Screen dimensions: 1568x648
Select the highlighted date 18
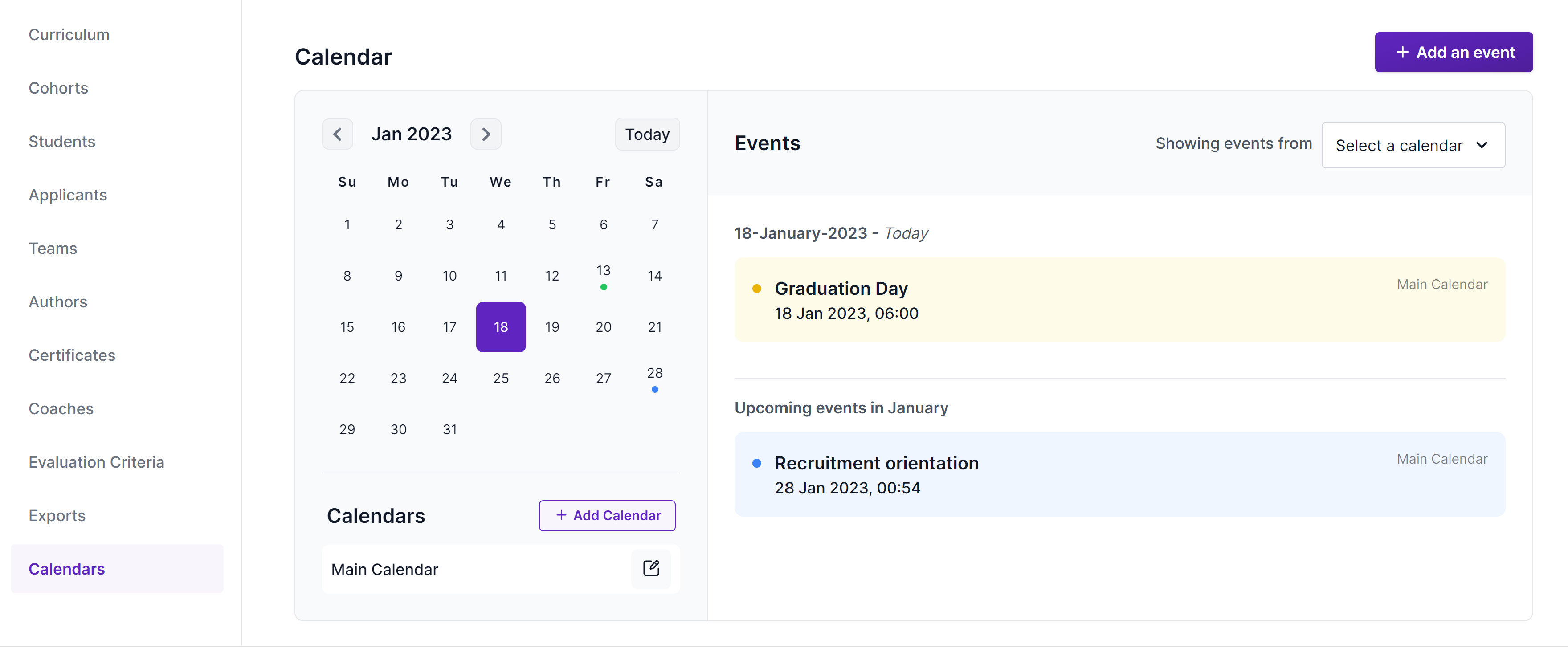coord(500,327)
